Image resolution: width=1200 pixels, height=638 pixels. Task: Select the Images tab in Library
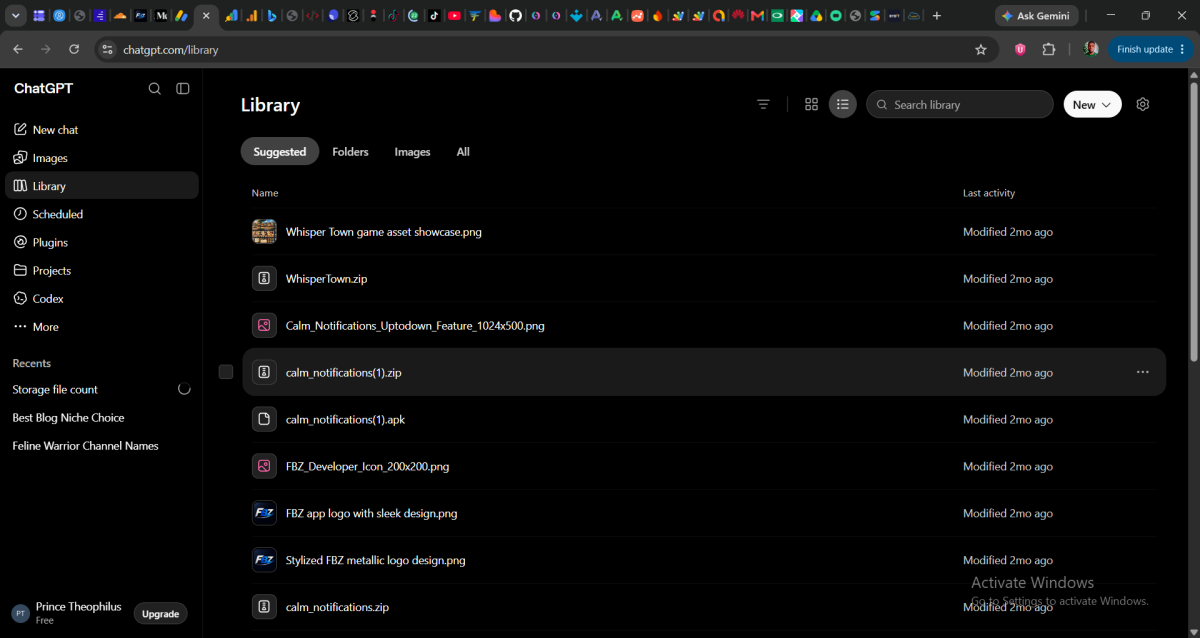pos(412,152)
